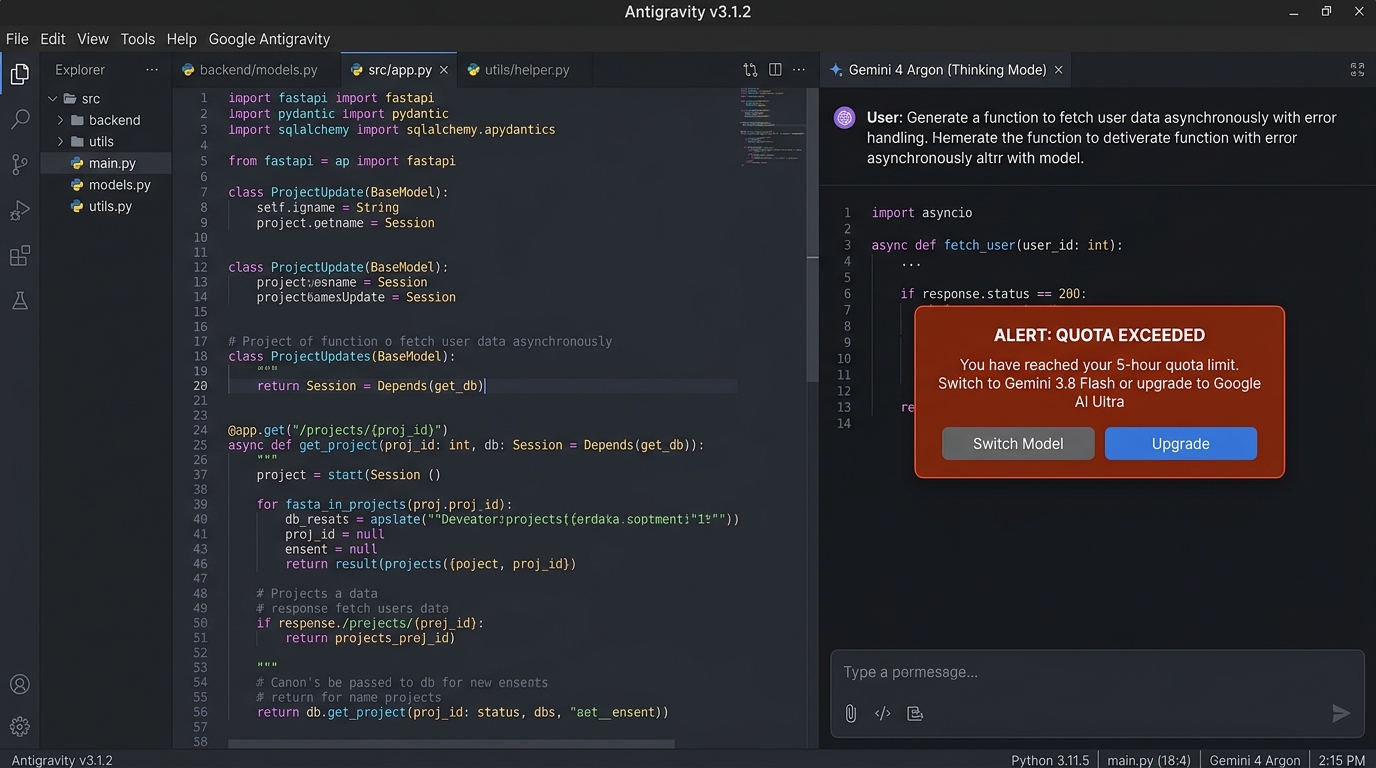Open Run and Debug view icon
The image size is (1376, 768).
click(20, 211)
